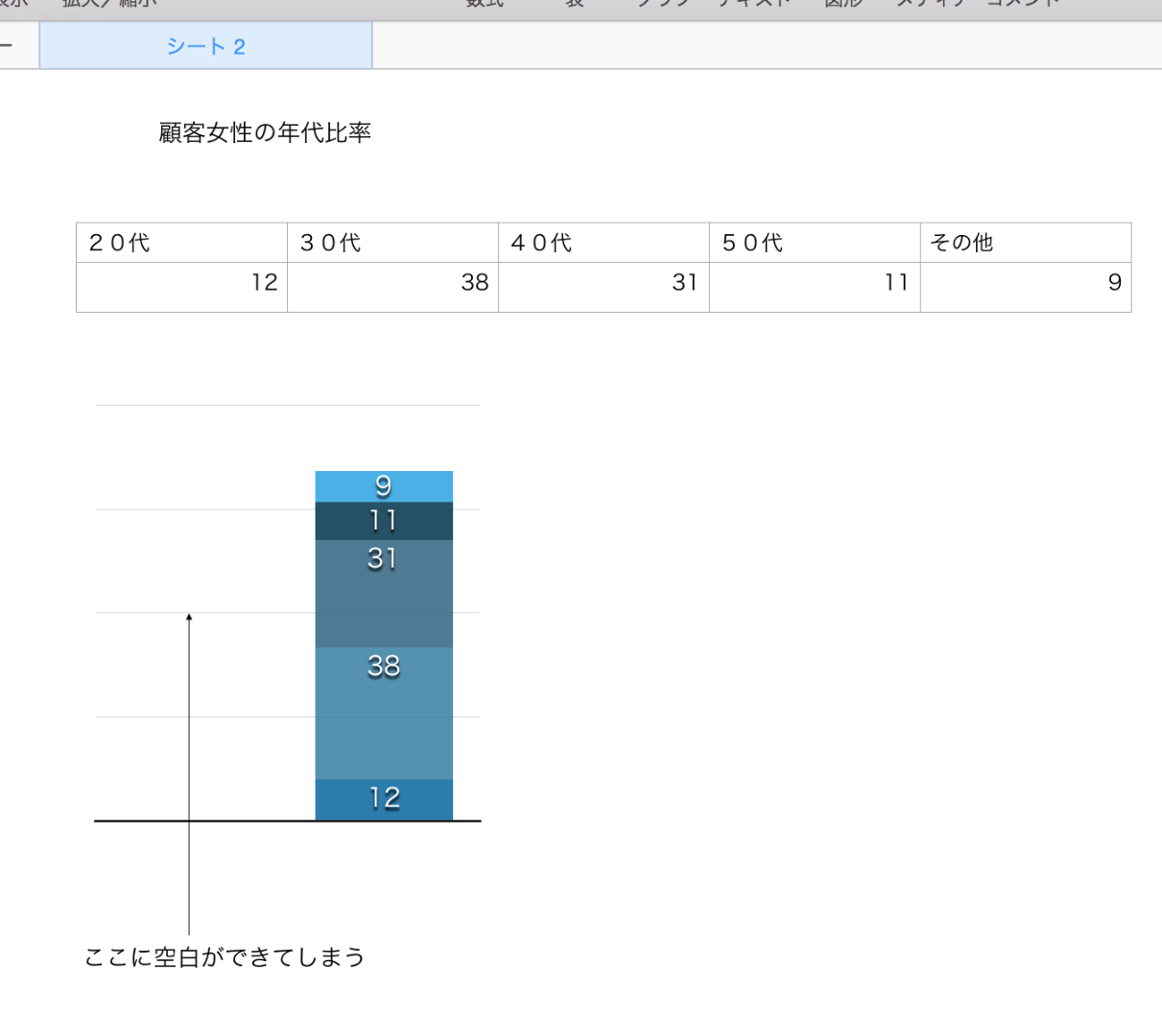Click the table cell containing 9
The width and height of the screenshot is (1162, 1036).
tap(1026, 287)
